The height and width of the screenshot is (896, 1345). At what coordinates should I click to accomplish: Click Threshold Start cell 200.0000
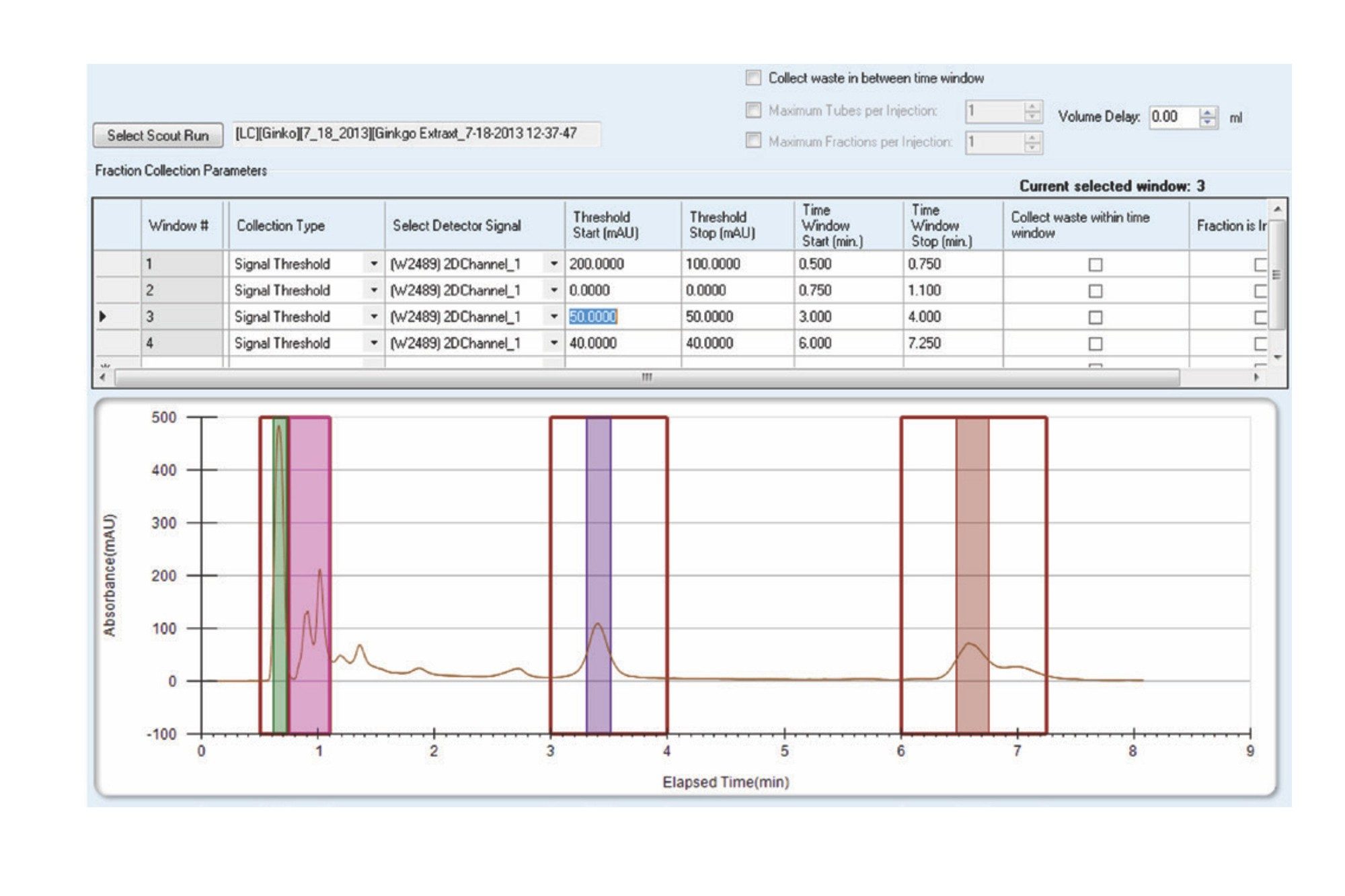pos(623,264)
